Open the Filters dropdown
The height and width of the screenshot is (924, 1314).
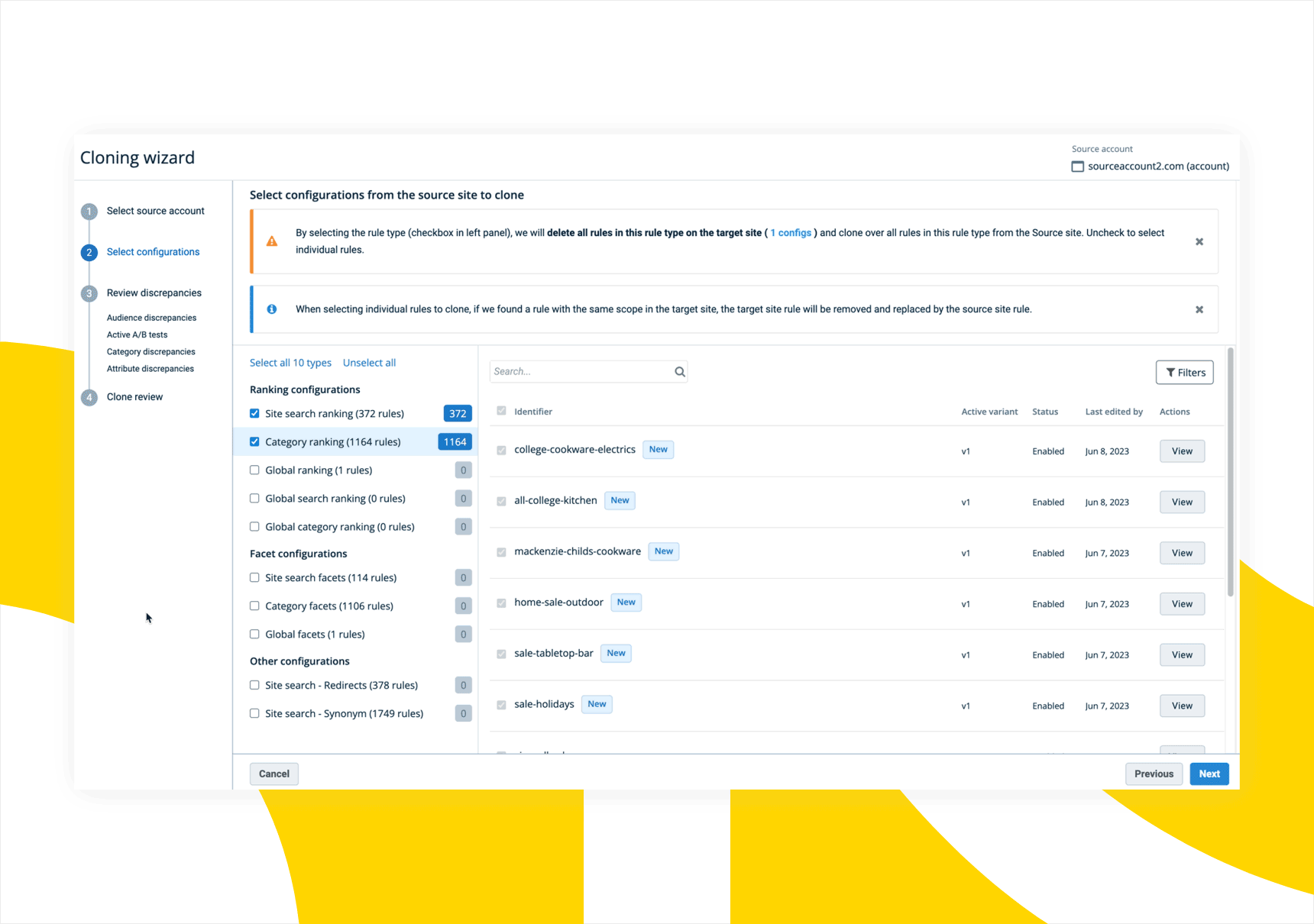(x=1184, y=373)
